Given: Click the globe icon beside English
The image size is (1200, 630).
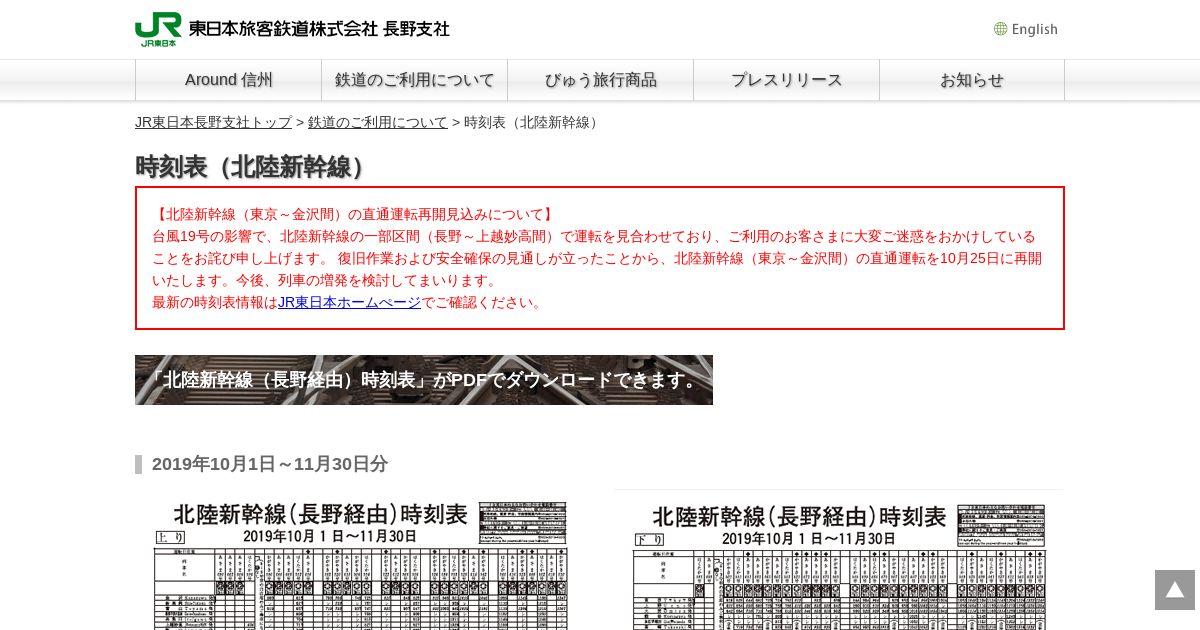Looking at the screenshot, I should [x=1000, y=29].
